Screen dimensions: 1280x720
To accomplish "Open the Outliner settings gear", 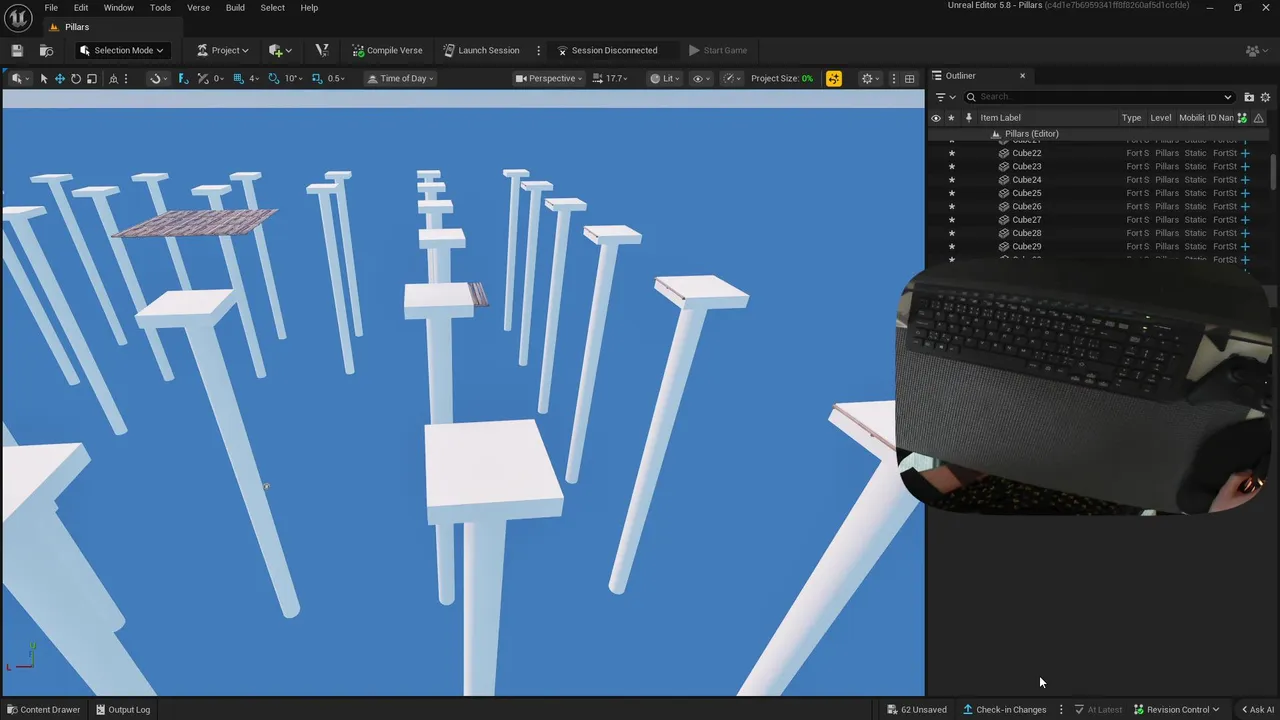I will pyautogui.click(x=1265, y=97).
